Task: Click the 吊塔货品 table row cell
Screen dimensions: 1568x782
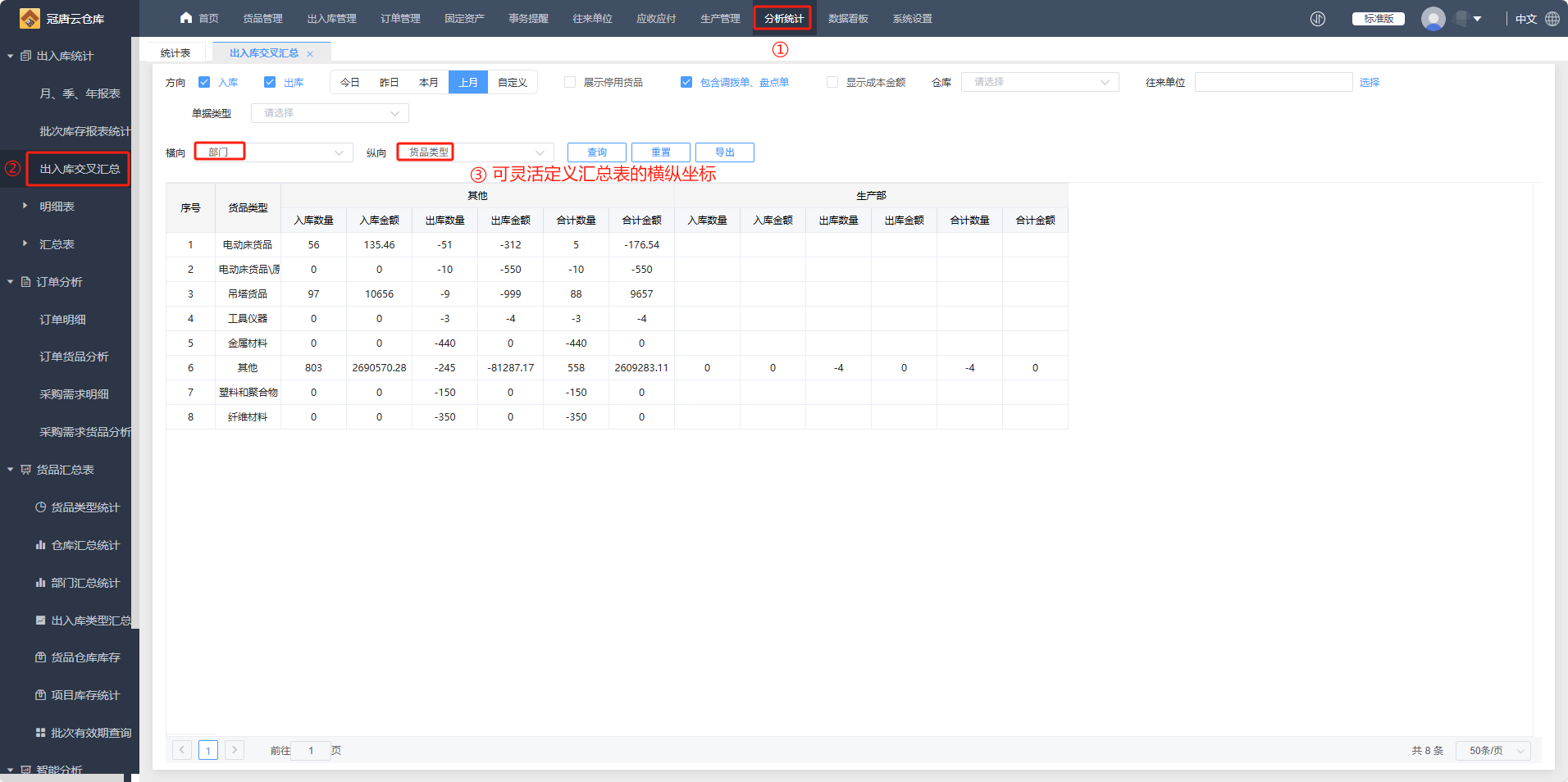Action: (x=248, y=293)
